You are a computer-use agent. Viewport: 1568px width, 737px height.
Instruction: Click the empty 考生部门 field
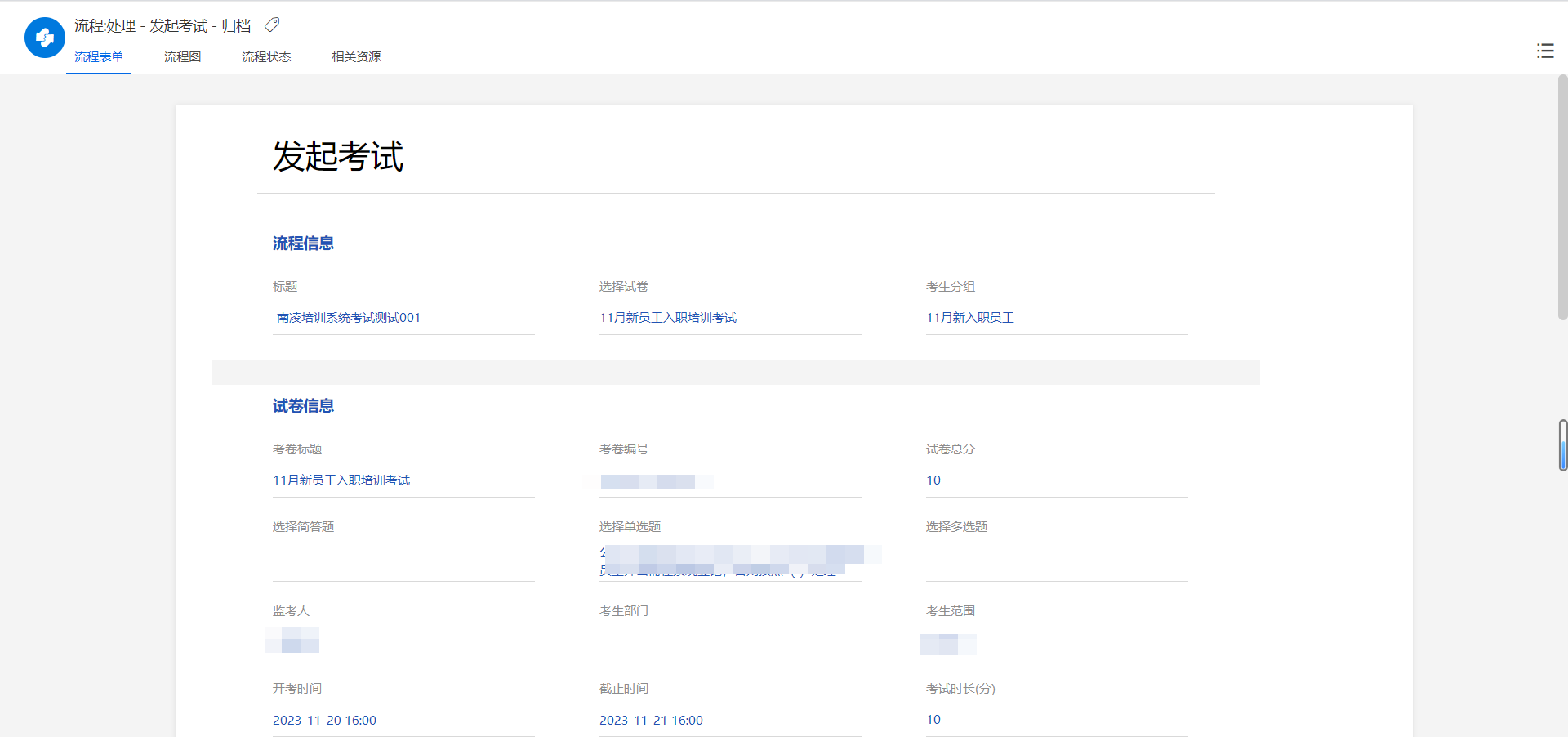[x=730, y=641]
